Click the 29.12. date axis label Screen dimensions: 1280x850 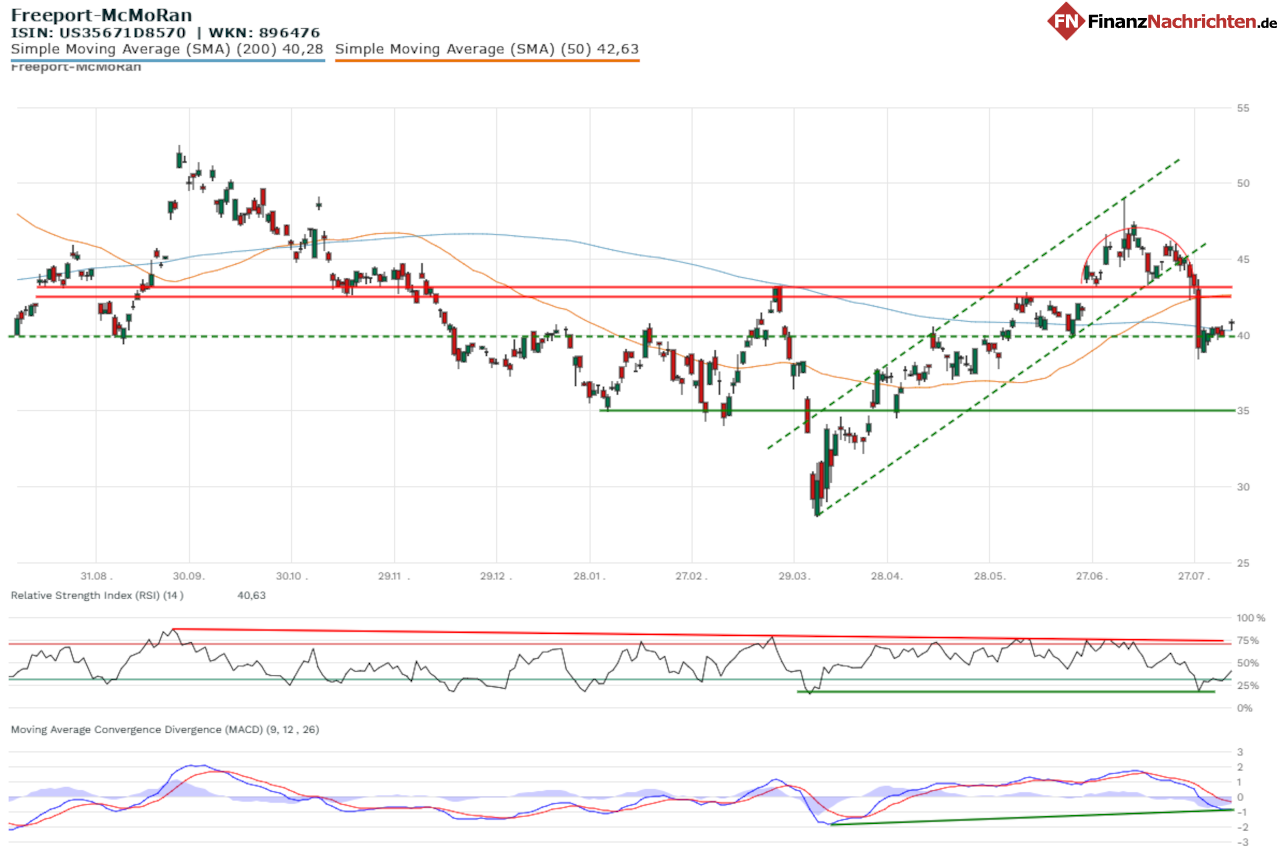pos(495,577)
